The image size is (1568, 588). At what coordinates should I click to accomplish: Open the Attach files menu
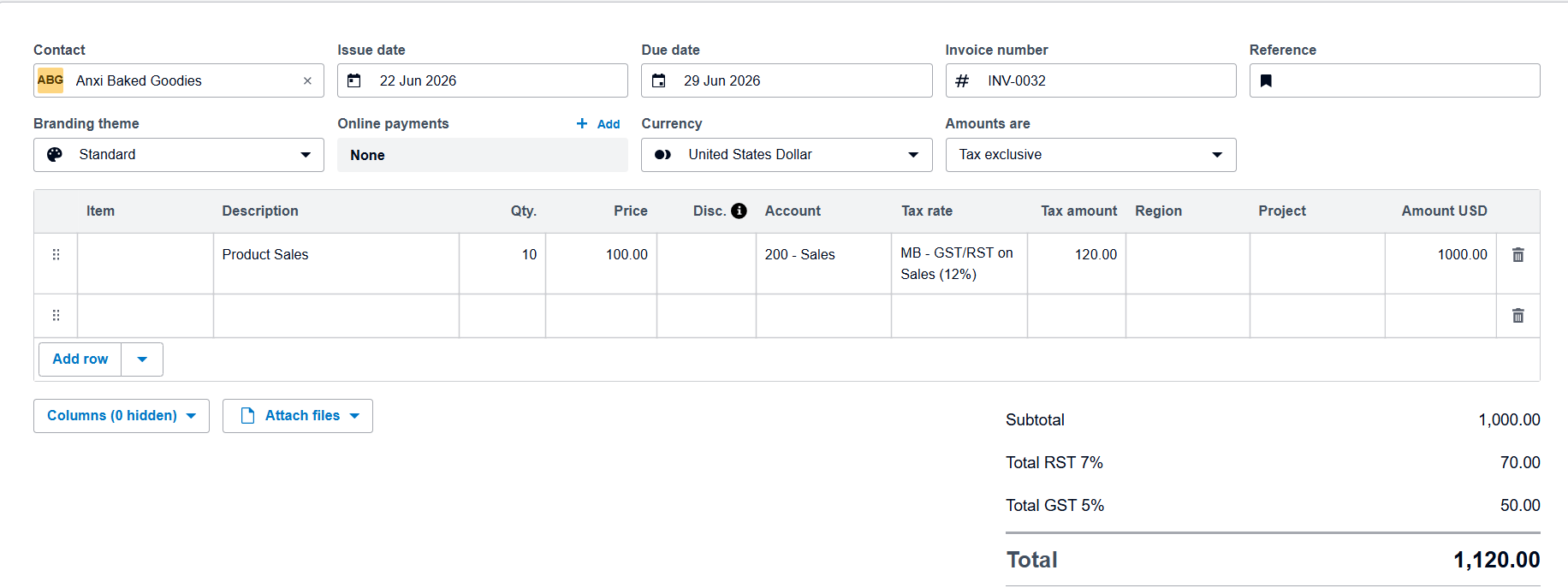click(x=298, y=416)
